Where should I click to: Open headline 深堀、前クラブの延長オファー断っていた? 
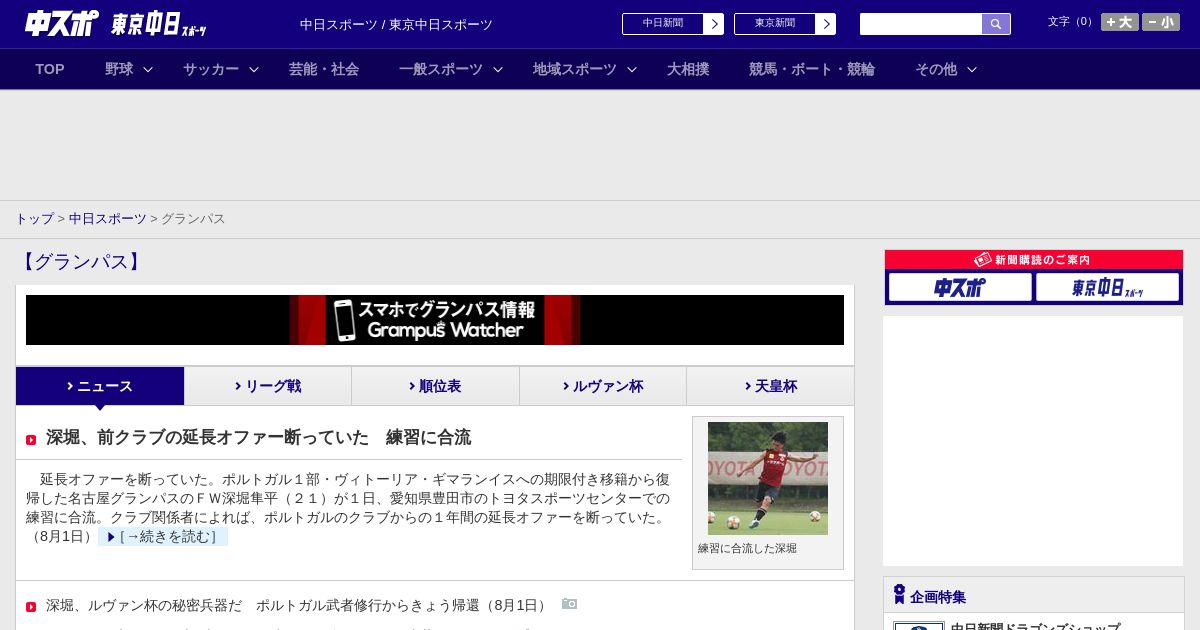[x=258, y=438]
